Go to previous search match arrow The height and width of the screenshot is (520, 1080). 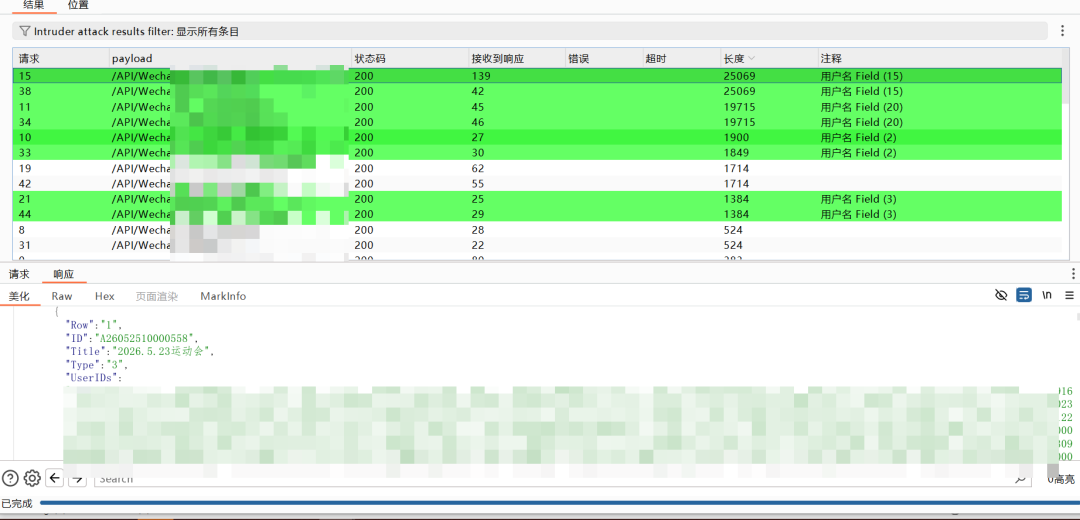(x=54, y=477)
